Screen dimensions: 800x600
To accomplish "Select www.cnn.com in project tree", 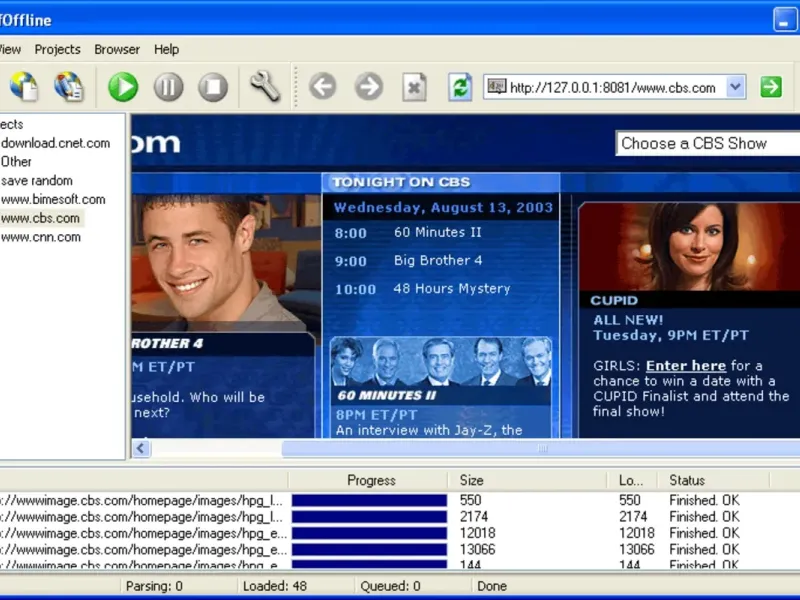I will click(41, 237).
